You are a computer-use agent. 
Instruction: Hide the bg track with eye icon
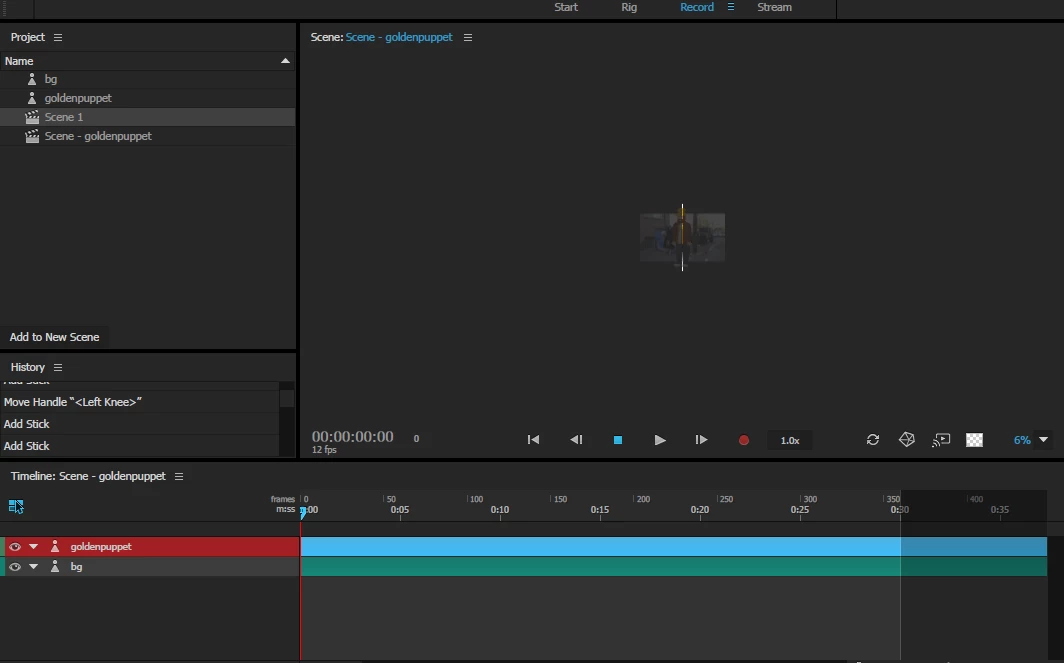14,567
